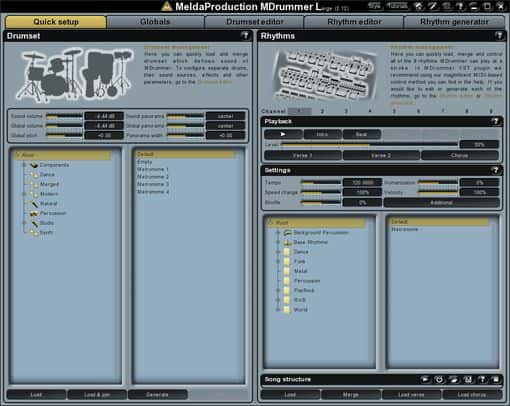Select rhythm channel 9
This screenshot has height=406, width=510.
tap(491, 111)
